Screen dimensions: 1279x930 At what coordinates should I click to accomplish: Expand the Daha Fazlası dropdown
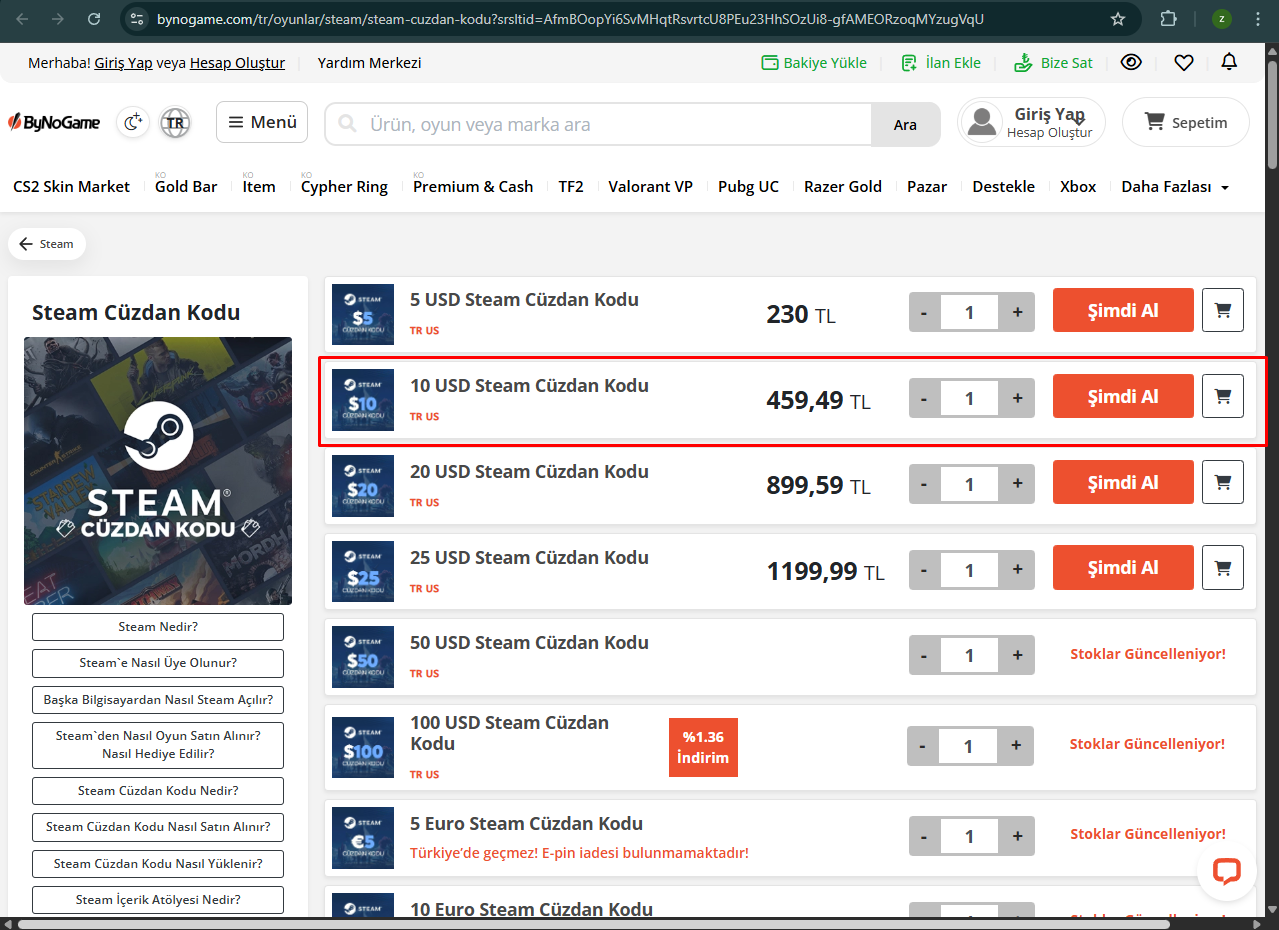(x=1175, y=186)
